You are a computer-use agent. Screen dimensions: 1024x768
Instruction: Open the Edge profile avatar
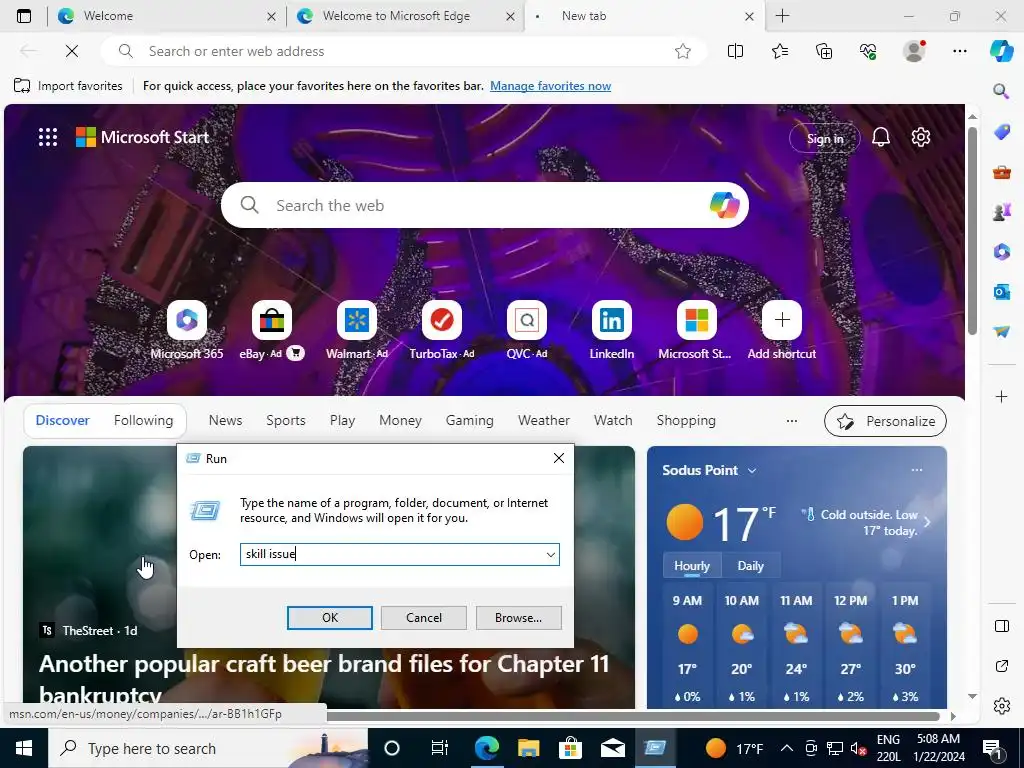tap(914, 51)
